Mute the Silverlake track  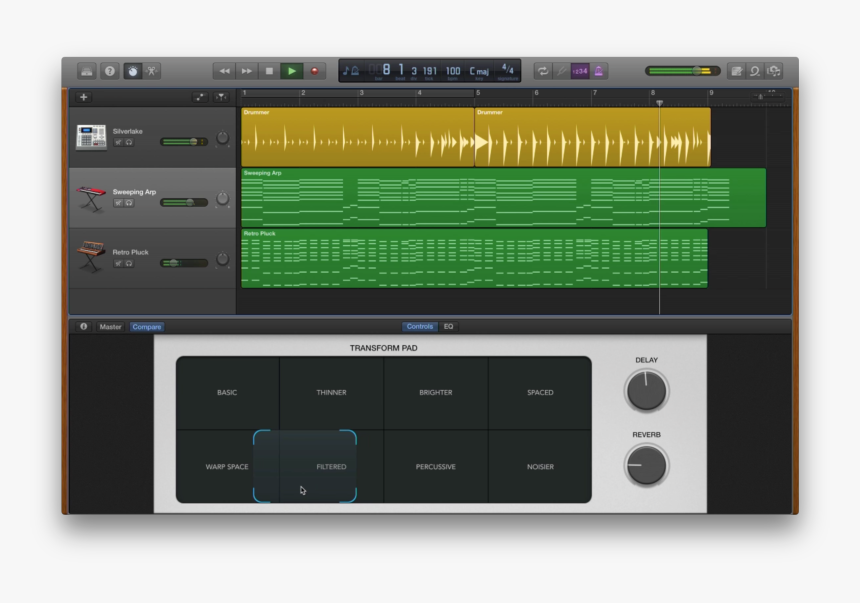pos(118,142)
